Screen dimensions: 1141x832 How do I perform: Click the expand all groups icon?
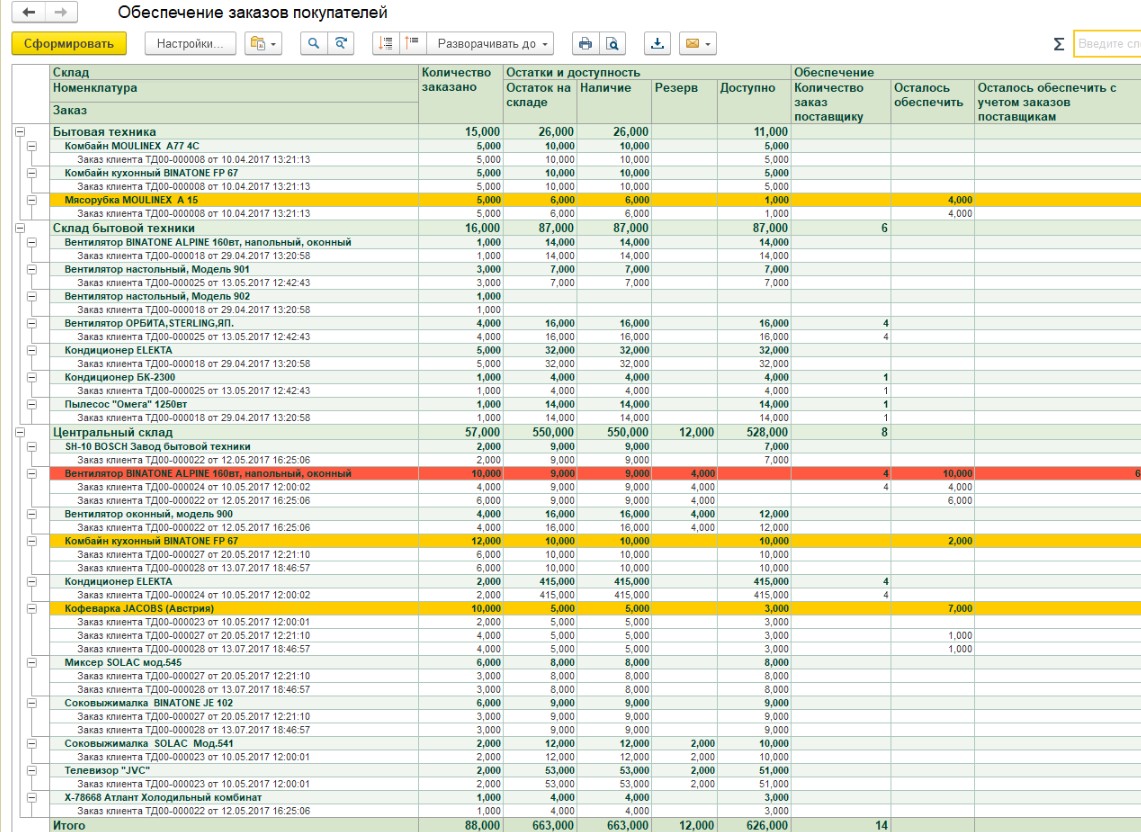pos(386,44)
